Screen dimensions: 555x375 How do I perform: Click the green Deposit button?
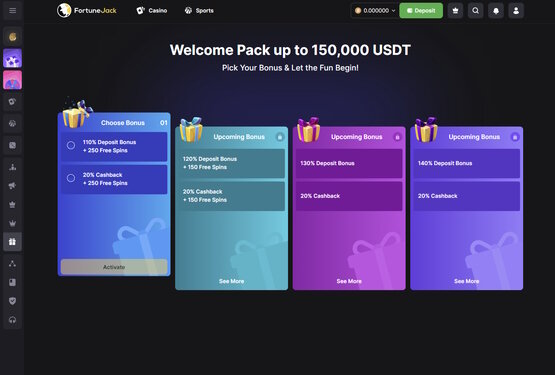pyautogui.click(x=421, y=11)
